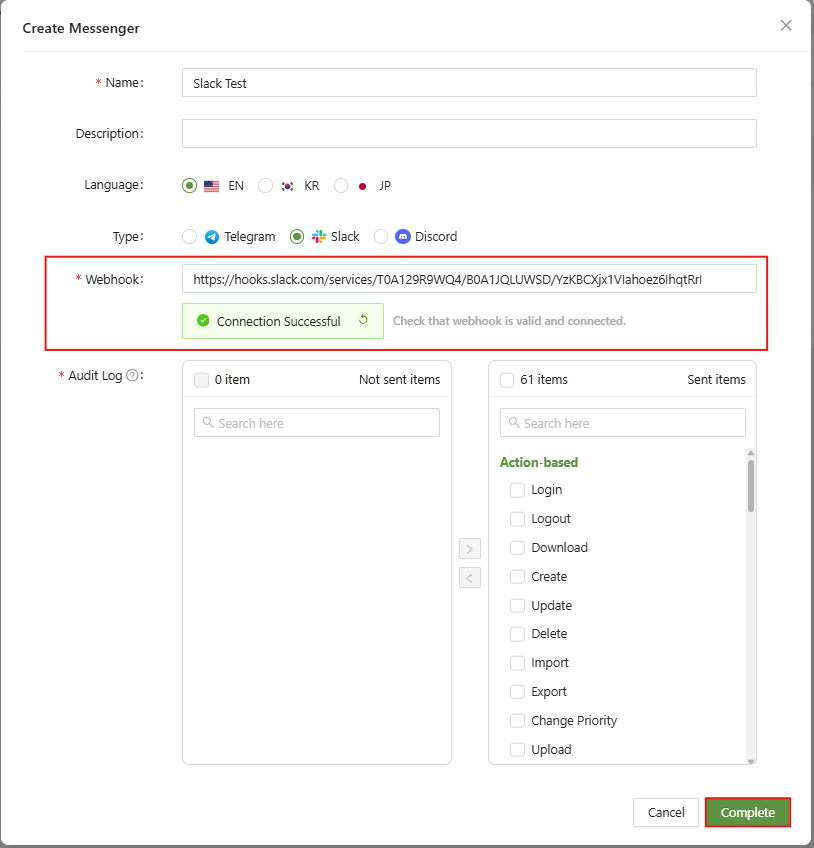Close the Create Messenger dialog
Screen dimensions: 814x848
click(x=786, y=26)
